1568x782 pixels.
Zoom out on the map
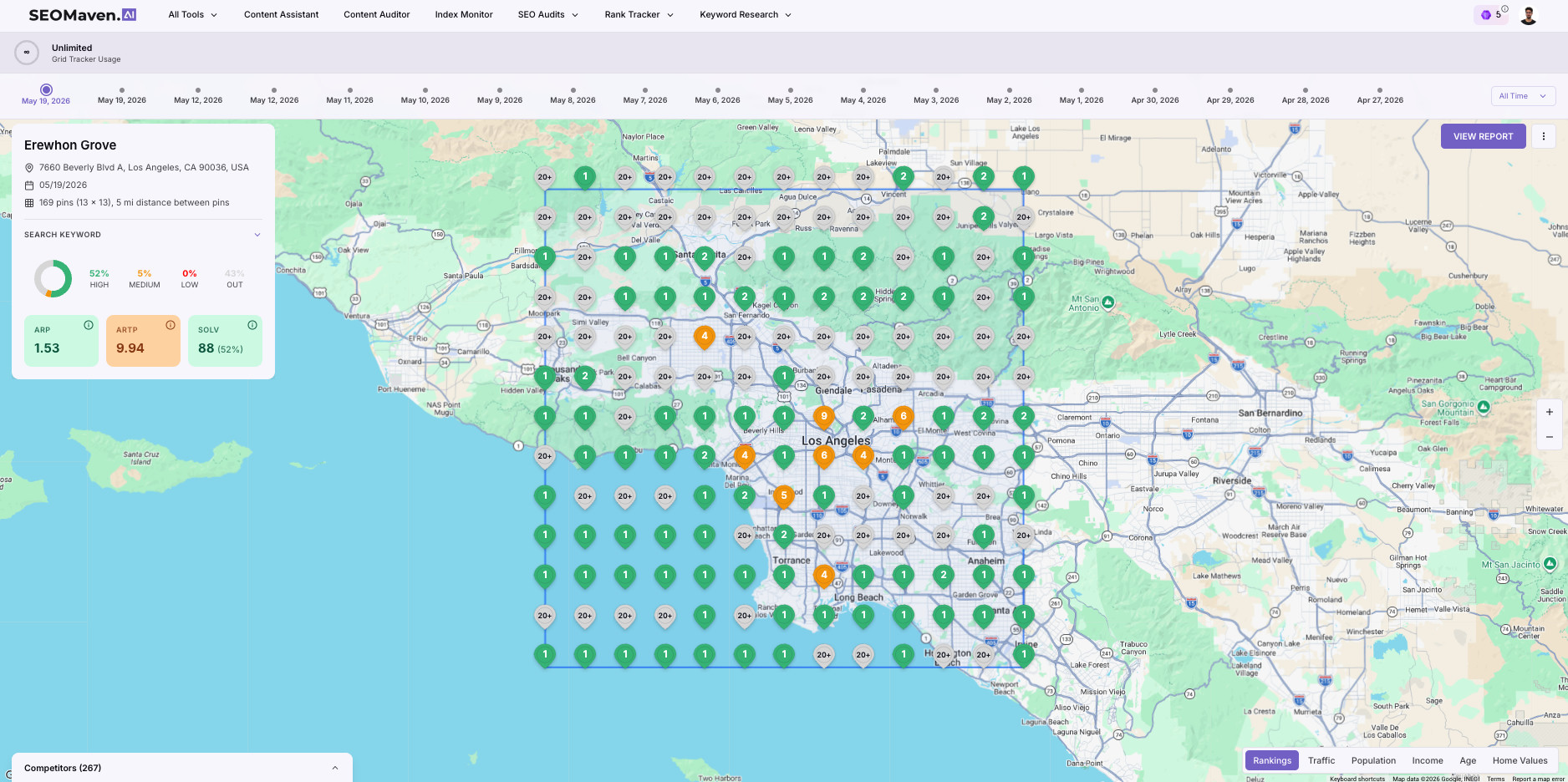(x=1549, y=437)
